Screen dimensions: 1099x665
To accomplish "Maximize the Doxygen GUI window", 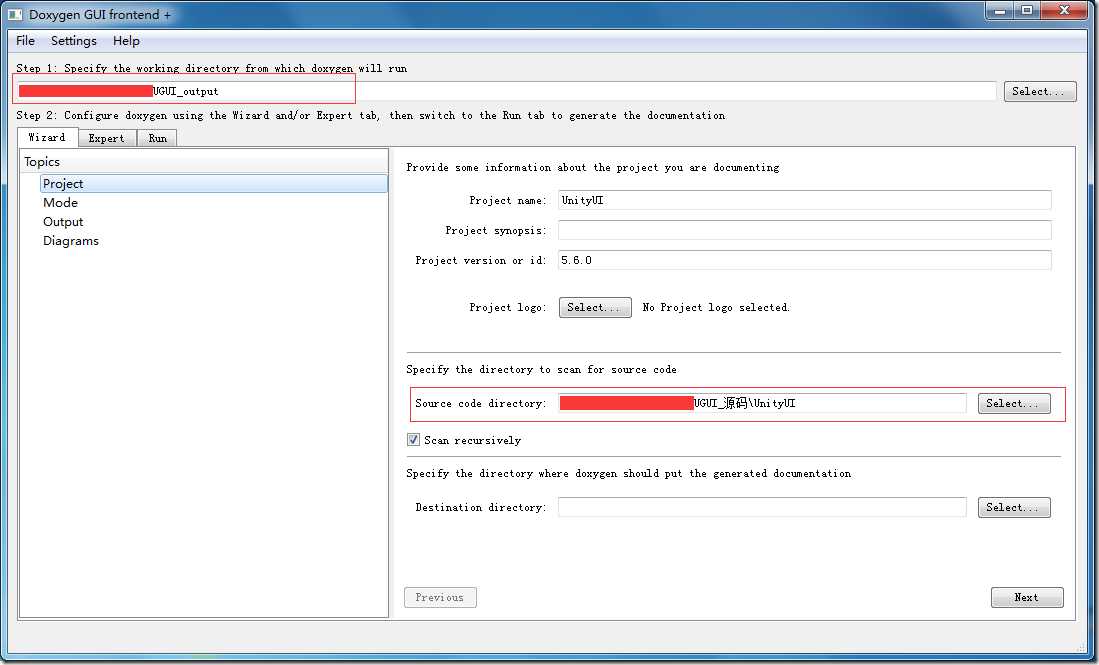I will pyautogui.click(x=1027, y=11).
